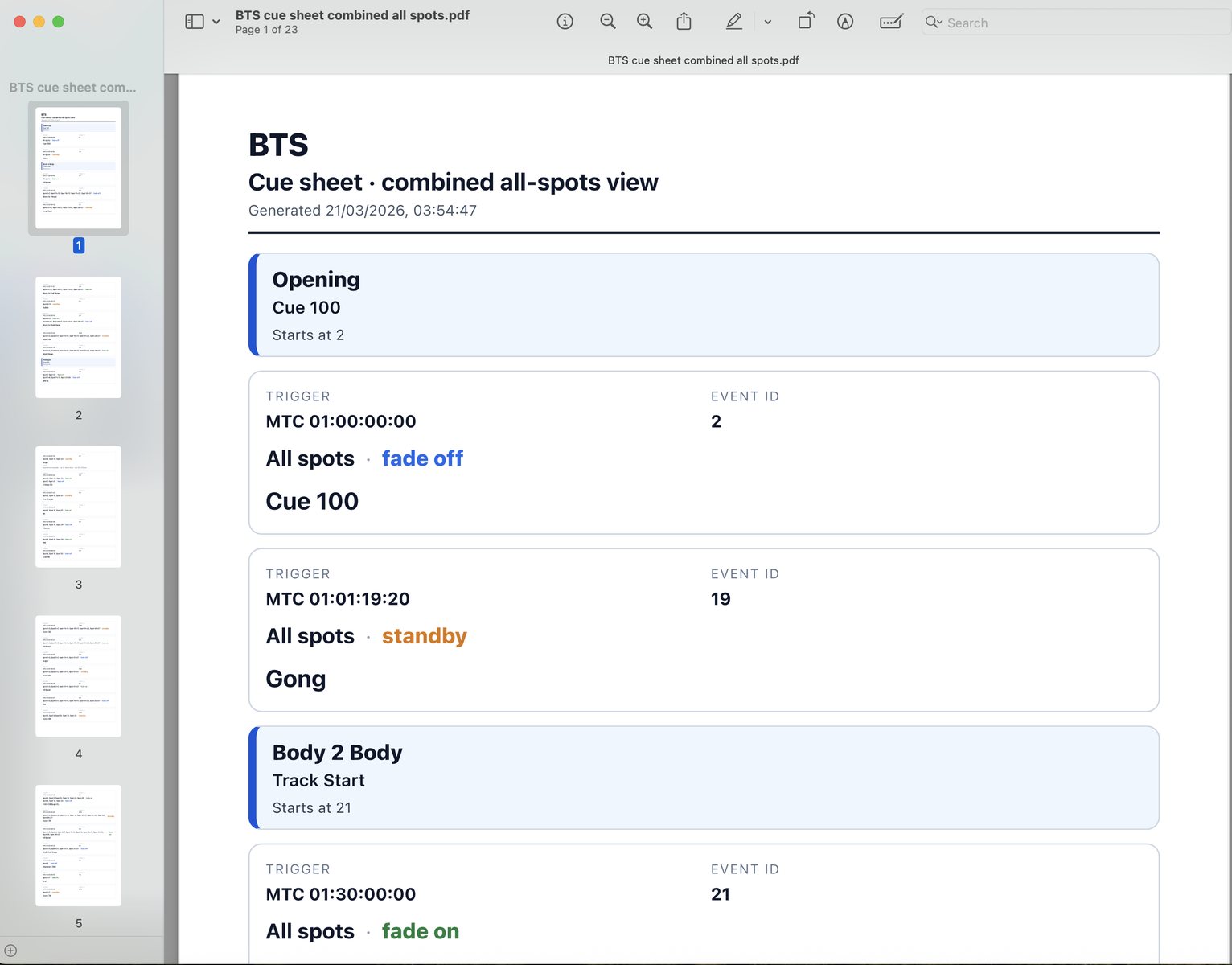Open the sidebar view options

195,22
